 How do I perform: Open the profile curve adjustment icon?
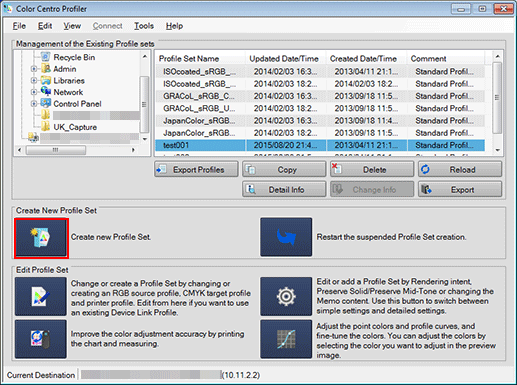pyautogui.click(x=286, y=339)
